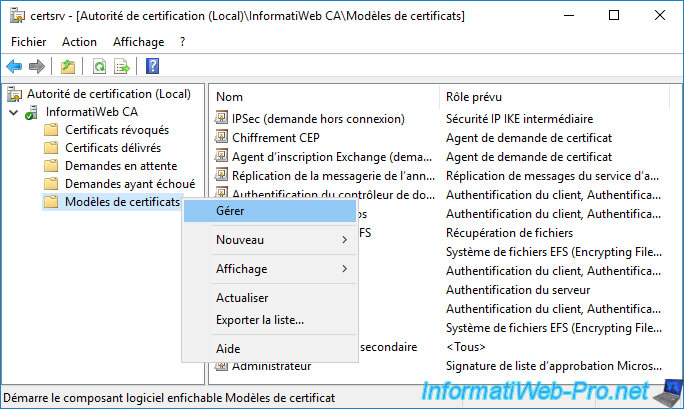
Task: Select the Demandes en attente folder
Action: pyautogui.click(x=120, y=166)
